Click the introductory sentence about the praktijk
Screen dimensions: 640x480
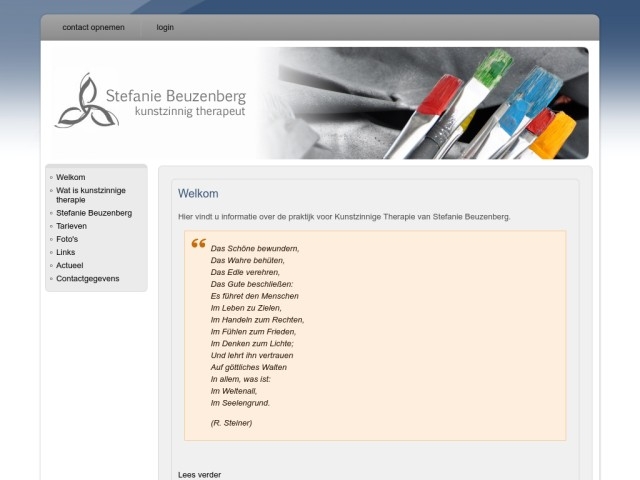[343, 216]
